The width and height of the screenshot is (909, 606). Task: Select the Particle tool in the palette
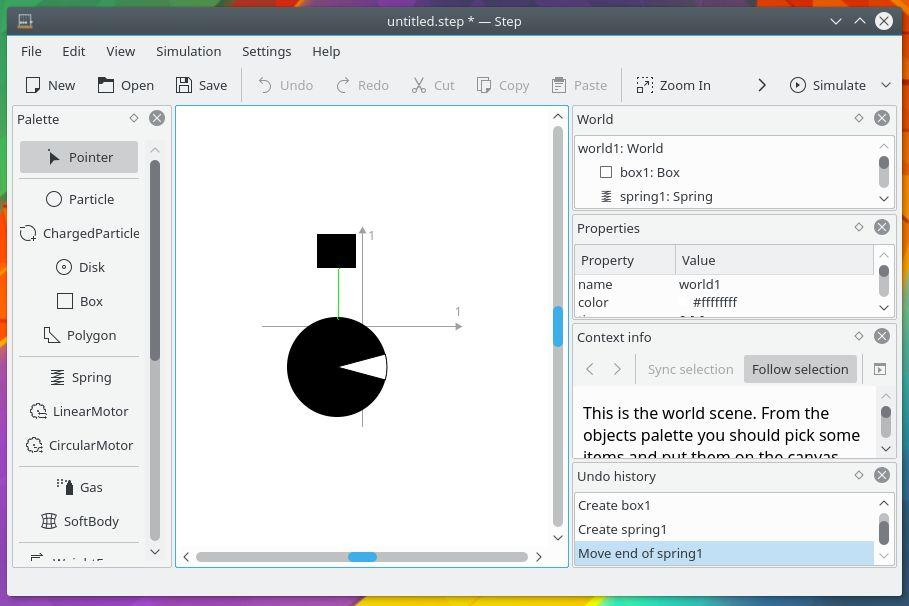point(79,199)
